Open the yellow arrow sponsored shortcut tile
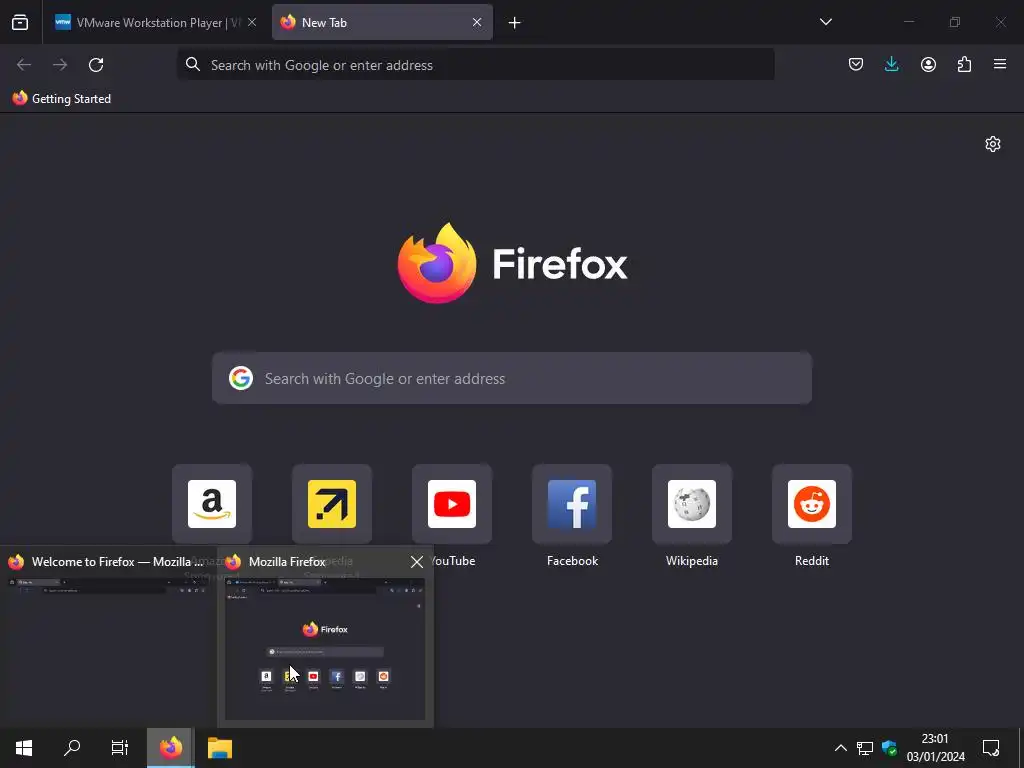 click(332, 504)
